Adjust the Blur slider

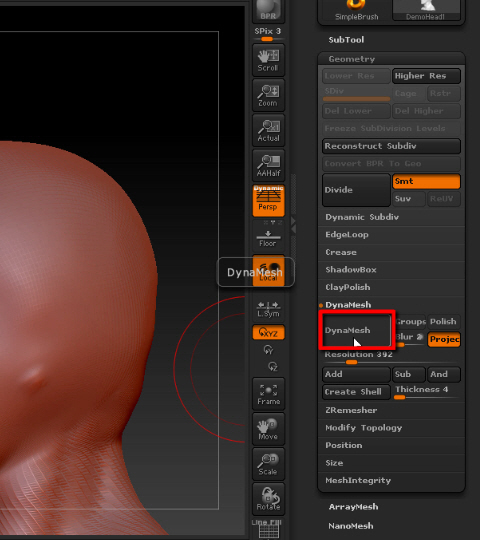(410, 339)
